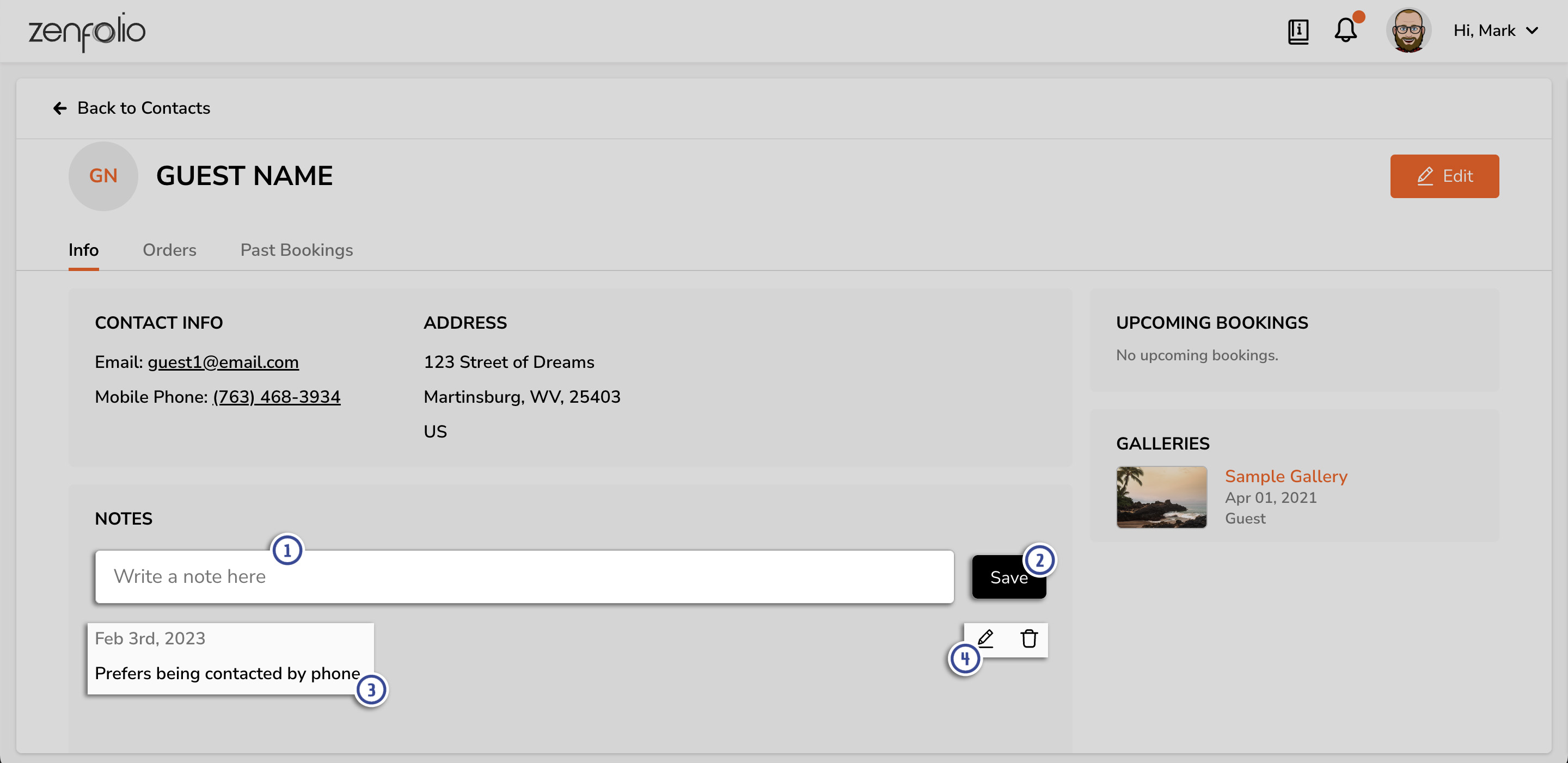Click the note text input field
Screen dimensions: 1568x763
click(x=524, y=576)
